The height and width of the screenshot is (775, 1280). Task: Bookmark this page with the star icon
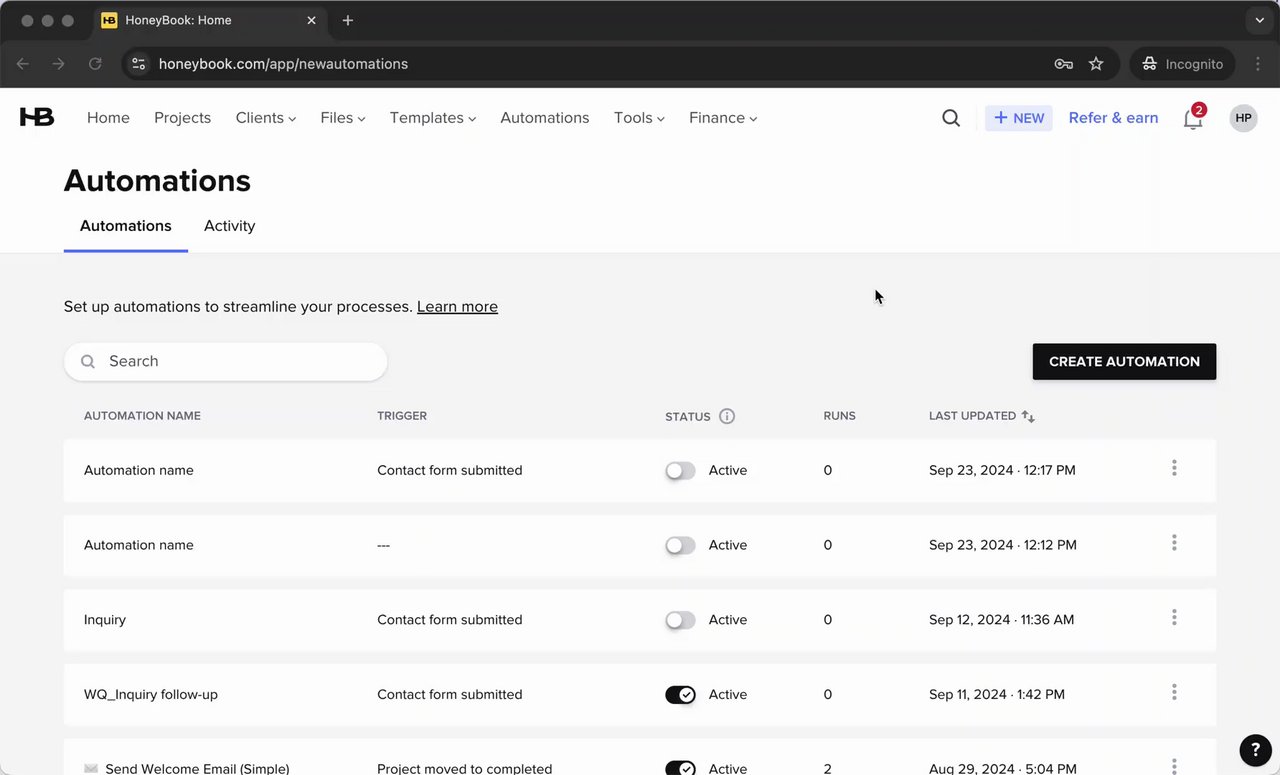coord(1096,64)
